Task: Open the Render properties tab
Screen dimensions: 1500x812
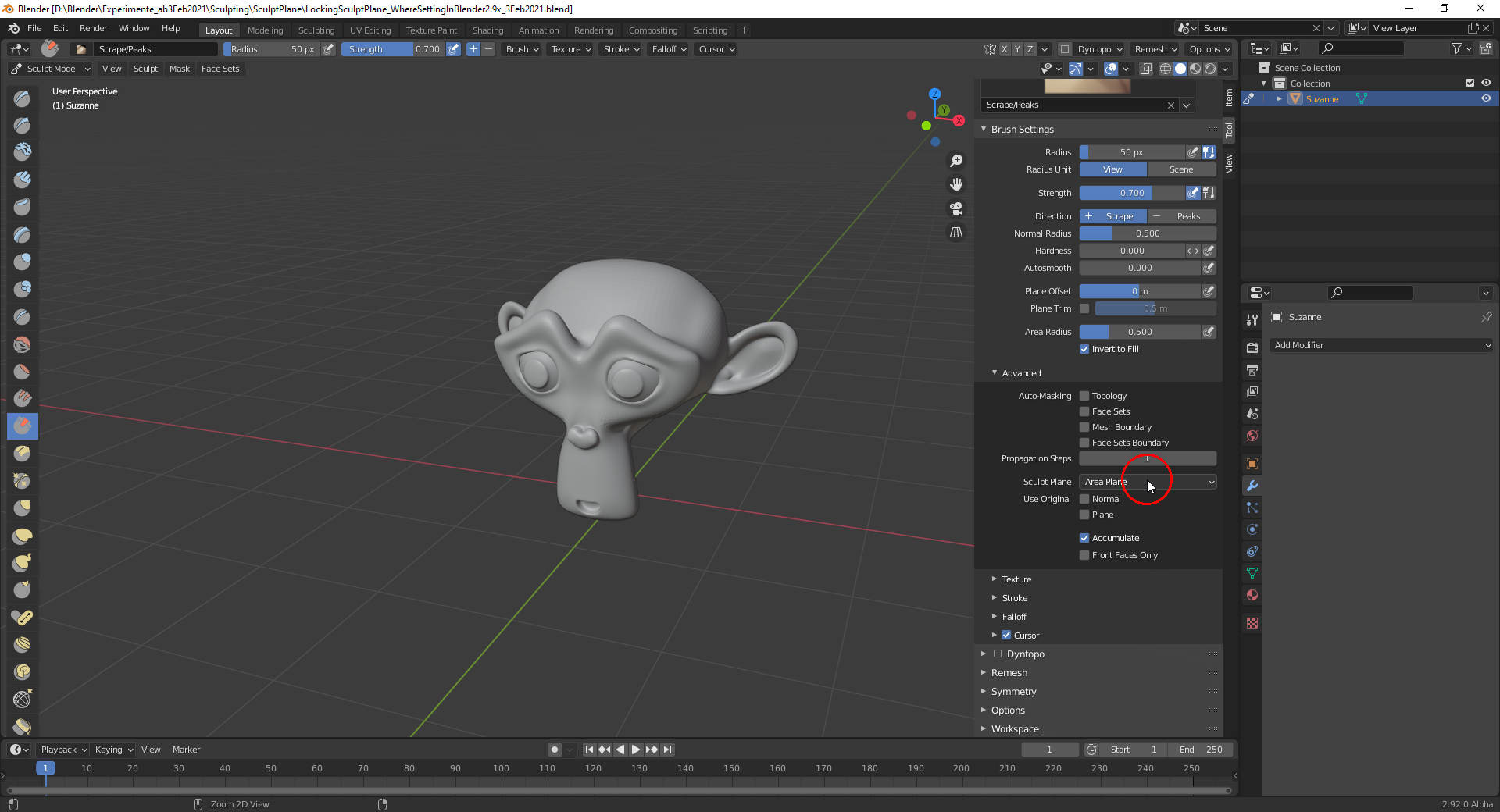Action: pos(1252,348)
